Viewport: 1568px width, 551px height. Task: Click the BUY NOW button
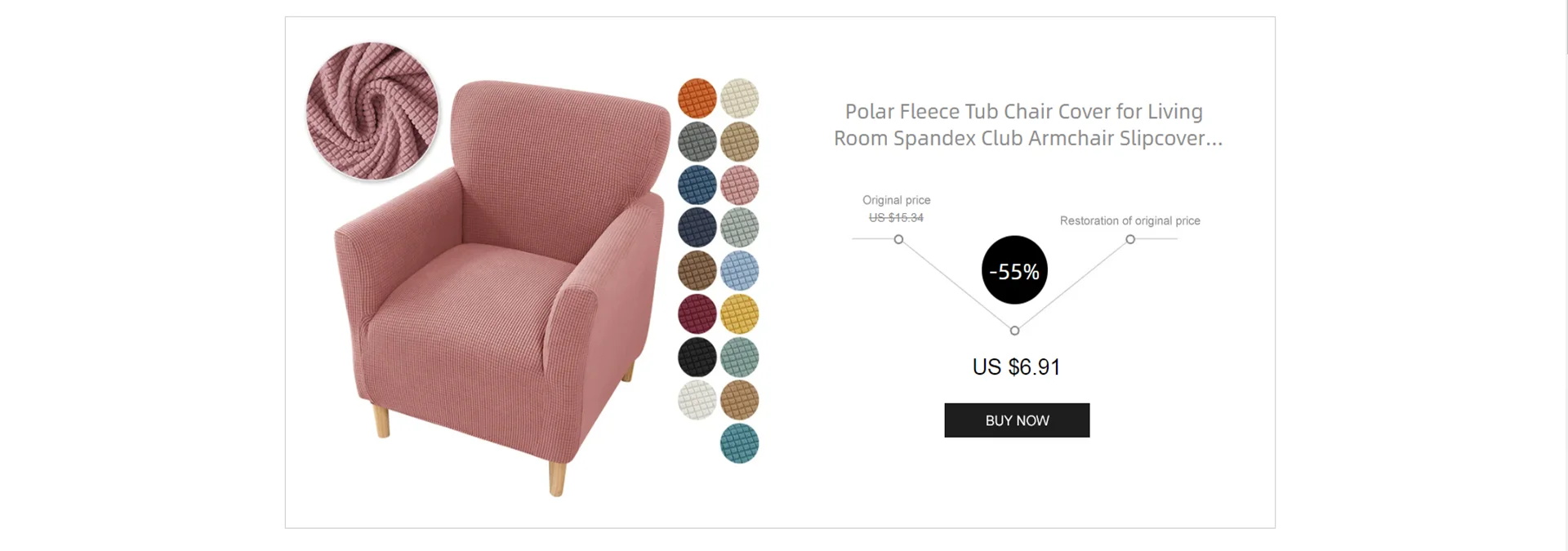pyautogui.click(x=1016, y=420)
